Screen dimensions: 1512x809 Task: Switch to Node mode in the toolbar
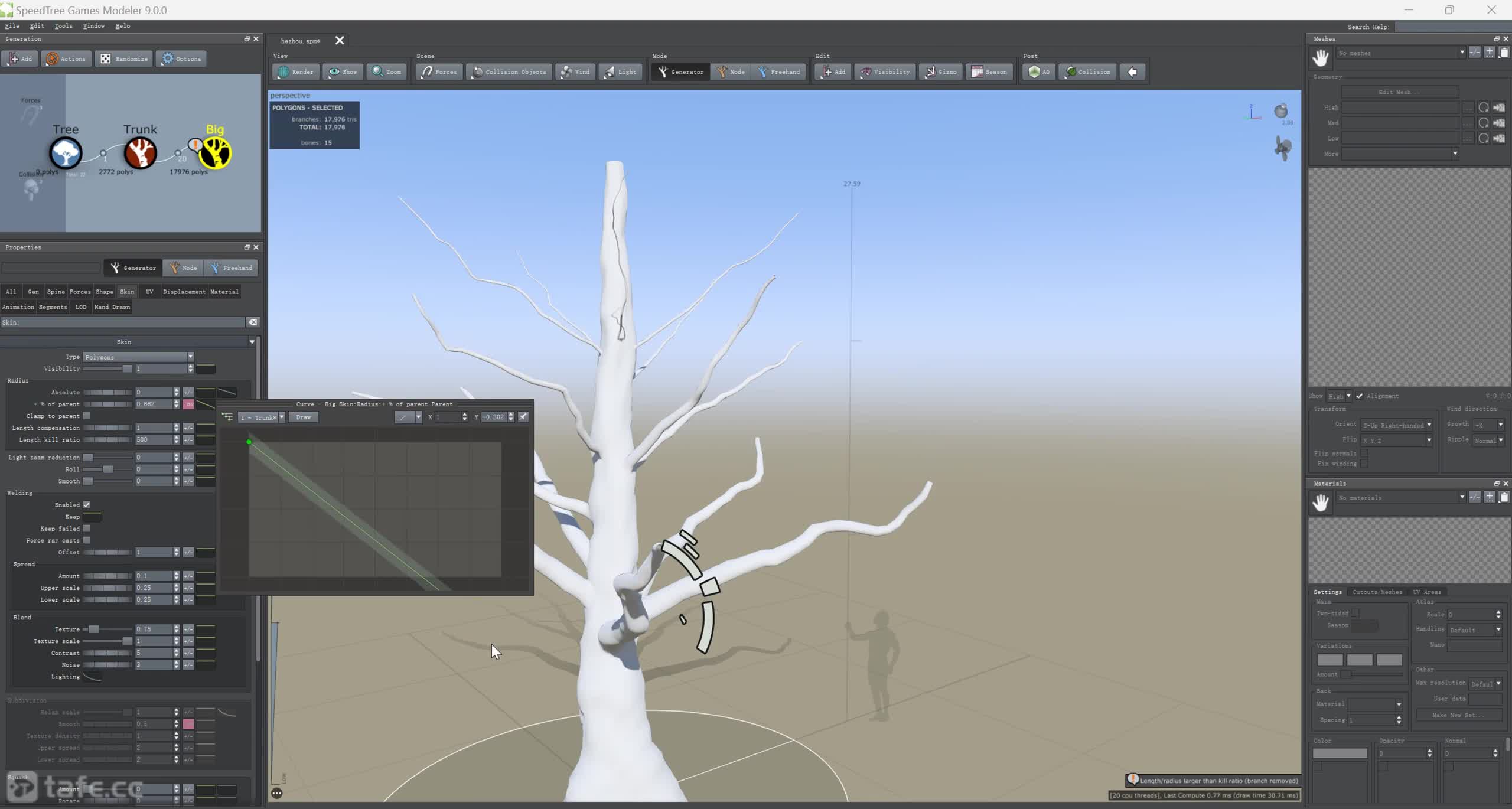pyautogui.click(x=731, y=72)
